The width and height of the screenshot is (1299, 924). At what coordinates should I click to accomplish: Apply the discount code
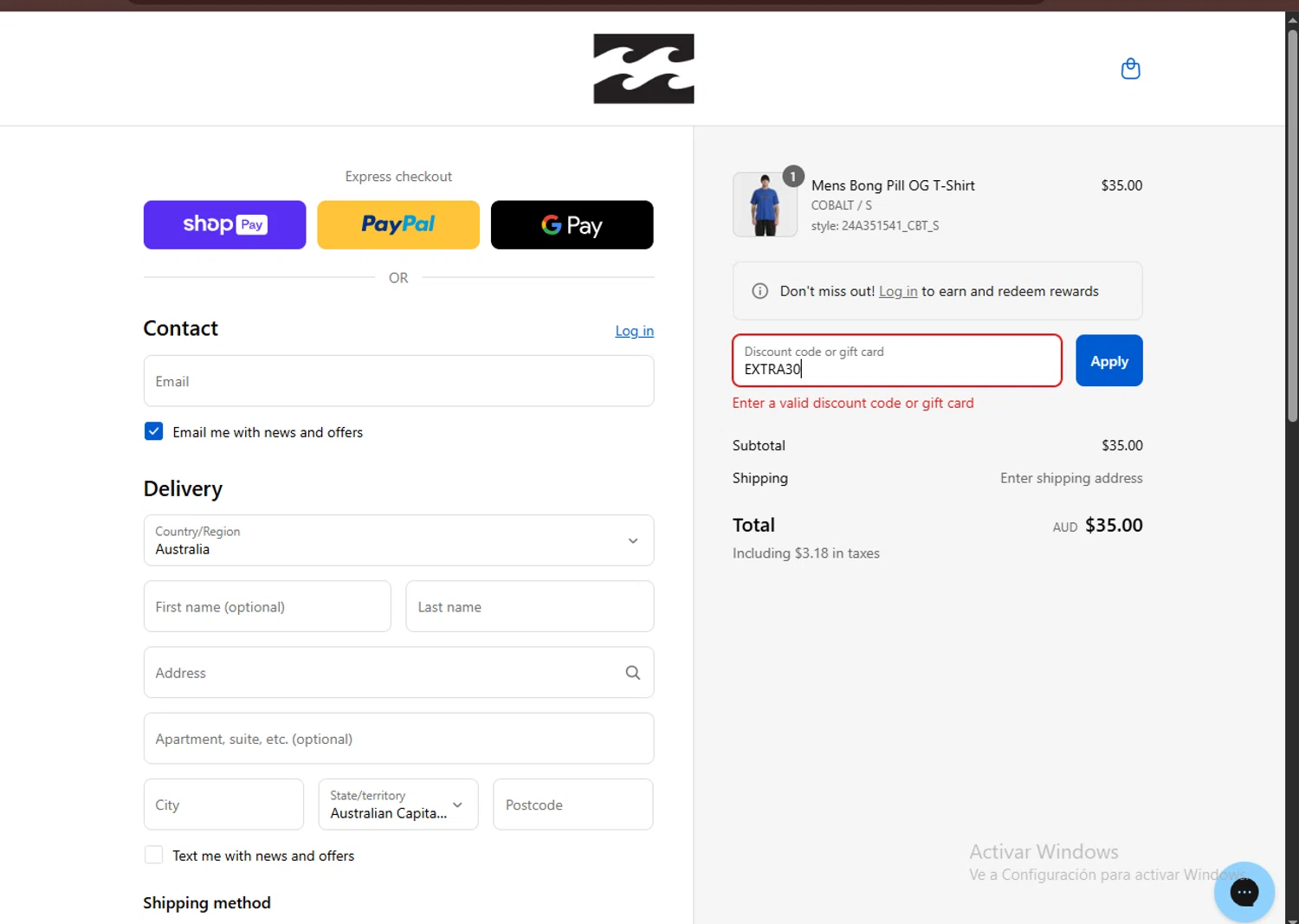tap(1108, 360)
